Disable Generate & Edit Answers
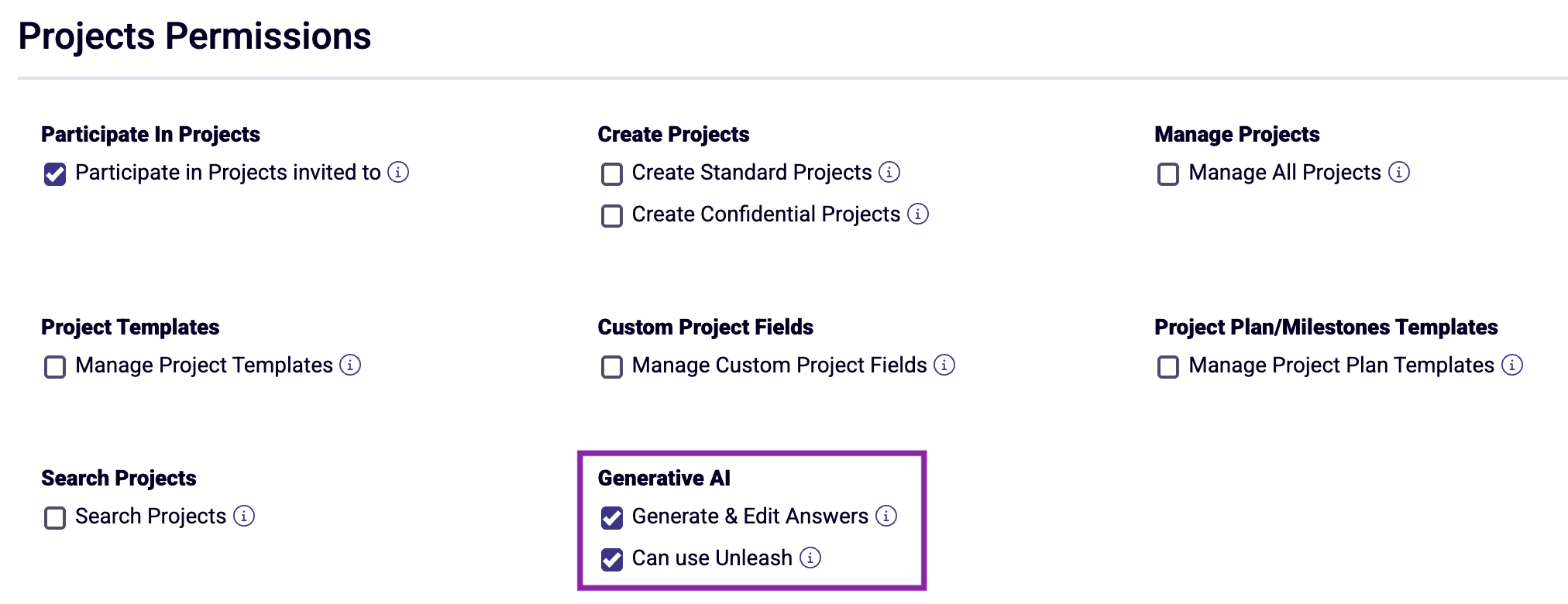 tap(611, 516)
